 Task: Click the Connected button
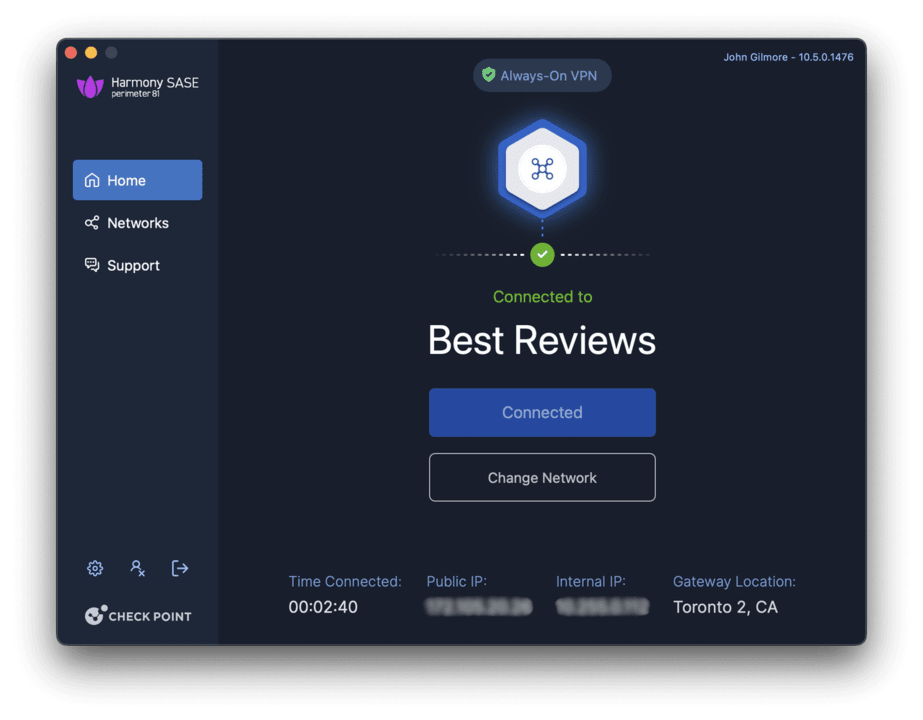542,412
